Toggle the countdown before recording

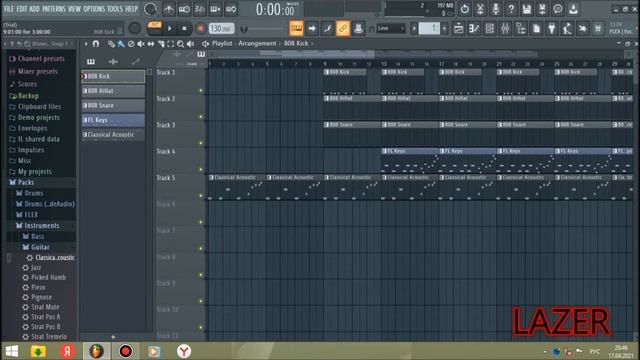200,9
